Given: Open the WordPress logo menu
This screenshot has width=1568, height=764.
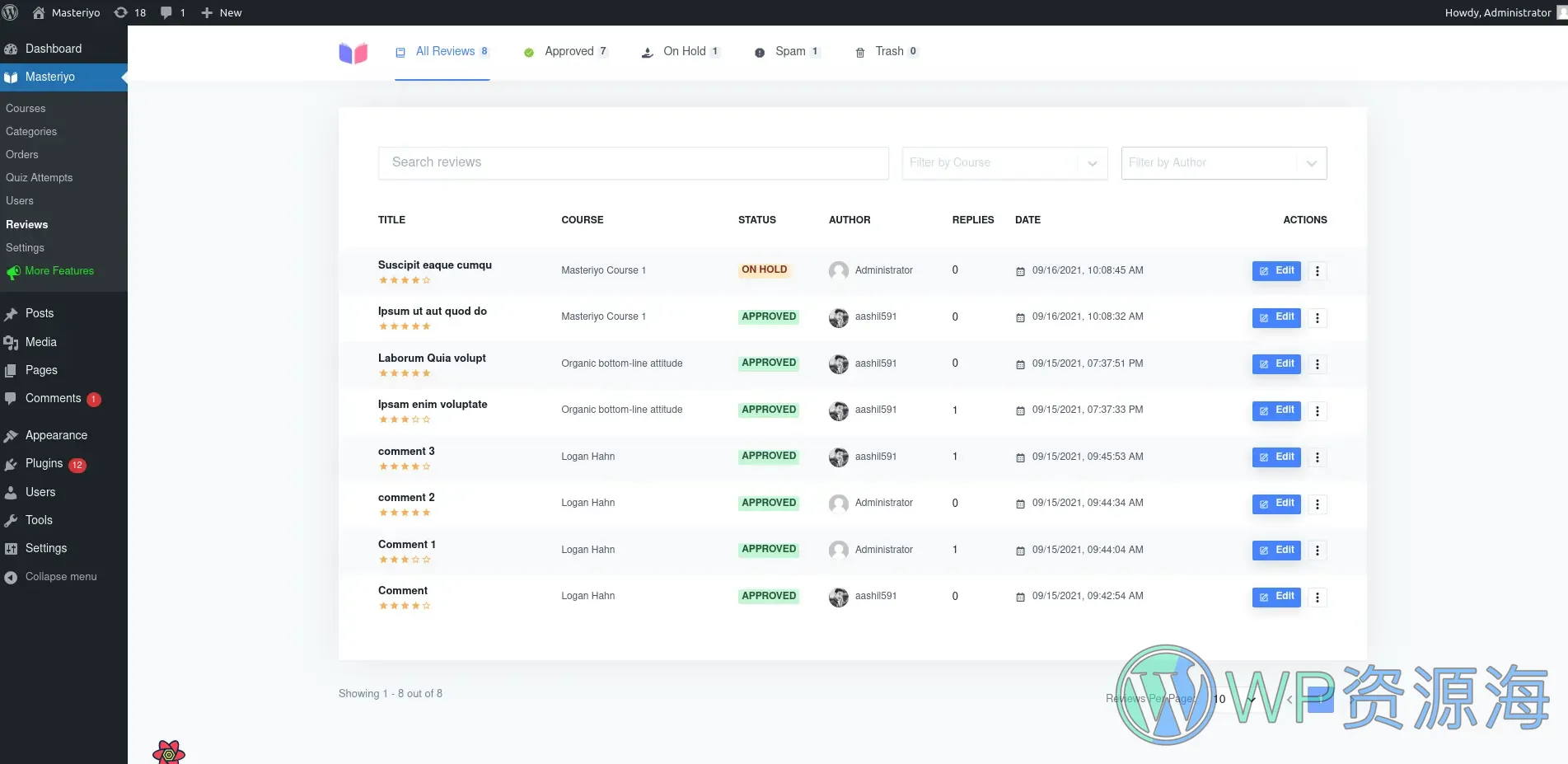Looking at the screenshot, I should click(x=11, y=12).
